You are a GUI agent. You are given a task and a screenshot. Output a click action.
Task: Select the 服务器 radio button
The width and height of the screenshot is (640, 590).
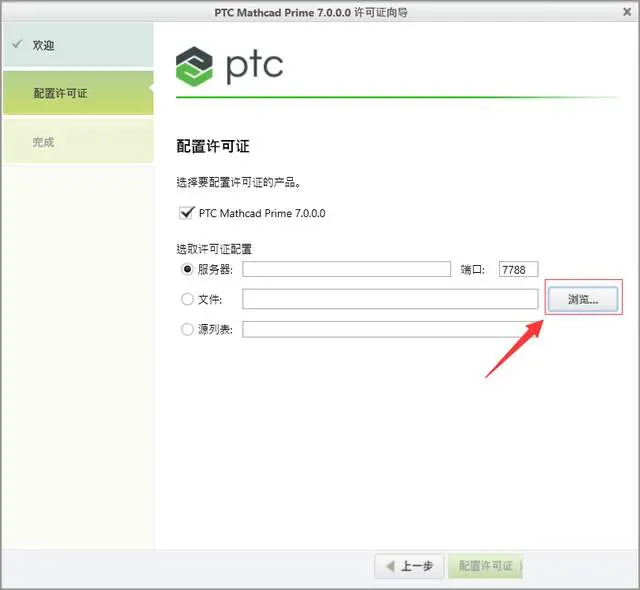click(x=187, y=269)
